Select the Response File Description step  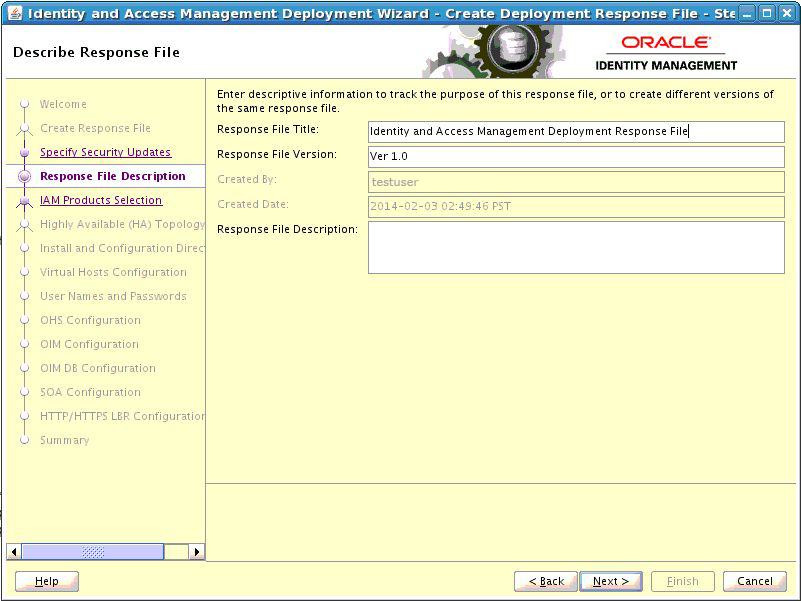pos(112,176)
